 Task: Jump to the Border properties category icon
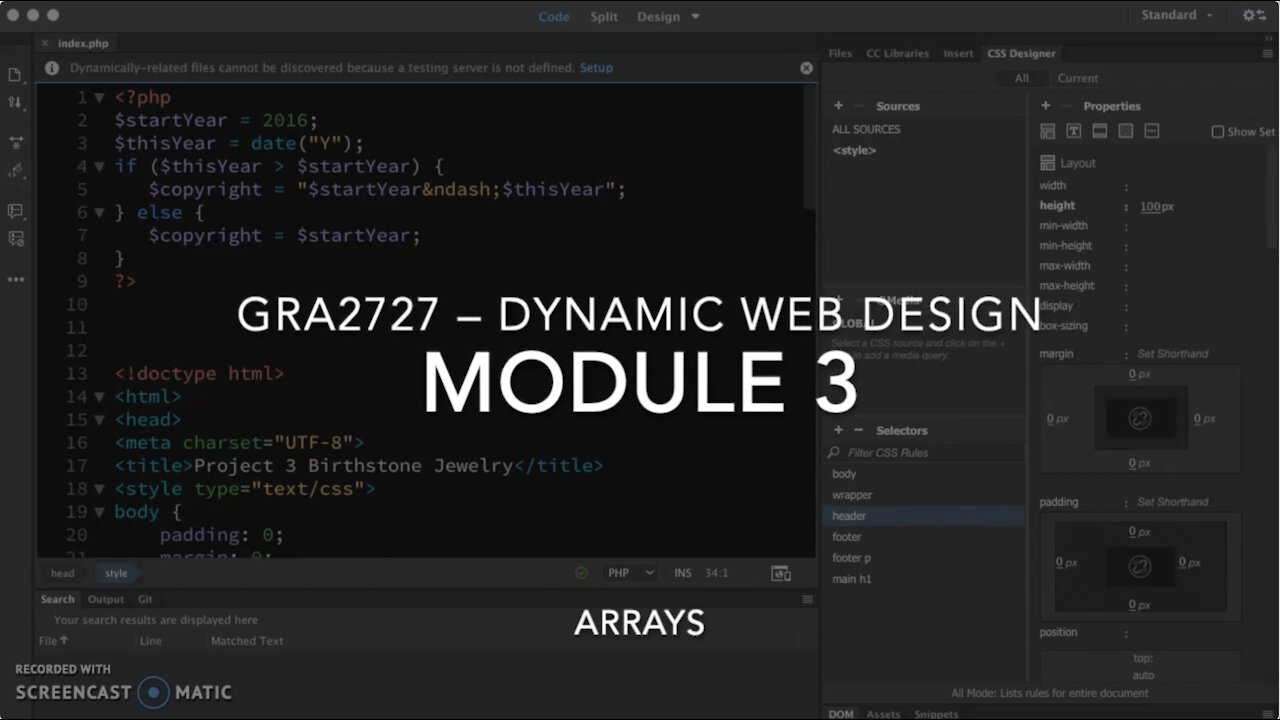tap(1099, 131)
